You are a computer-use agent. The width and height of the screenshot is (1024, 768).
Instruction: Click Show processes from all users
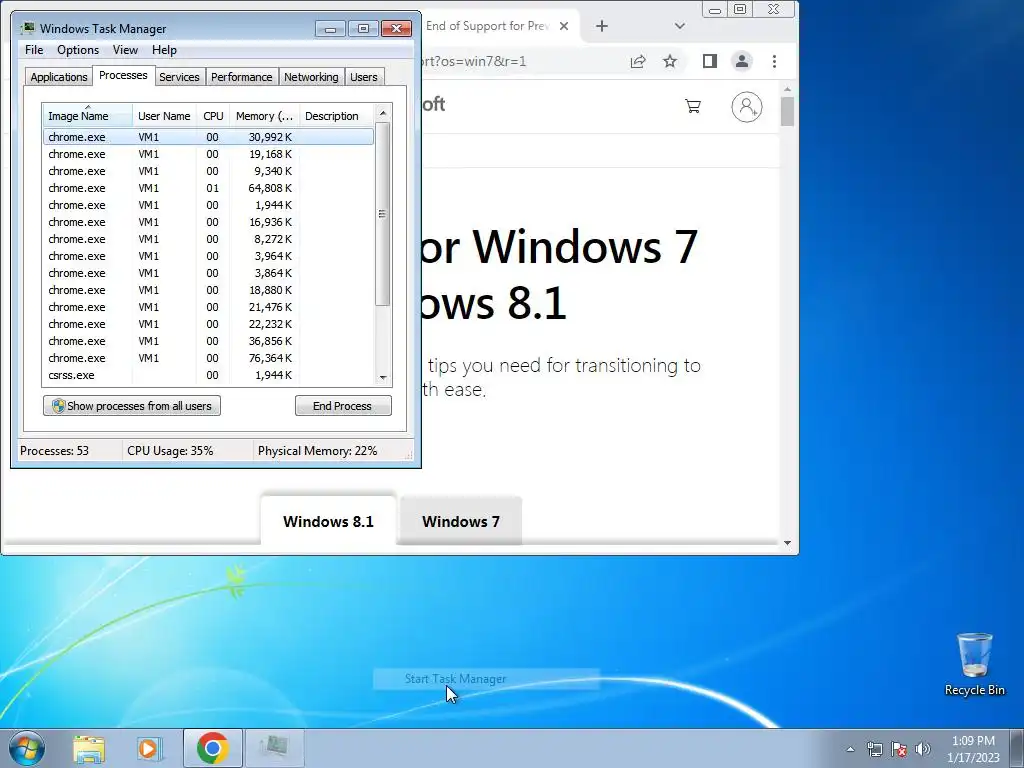132,406
